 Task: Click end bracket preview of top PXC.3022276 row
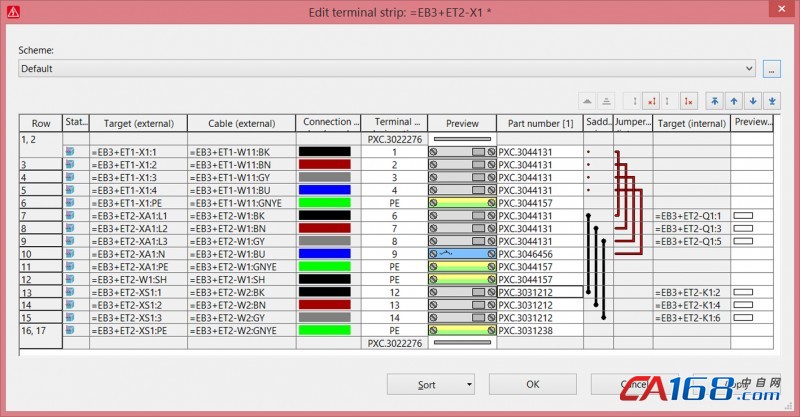(x=462, y=139)
